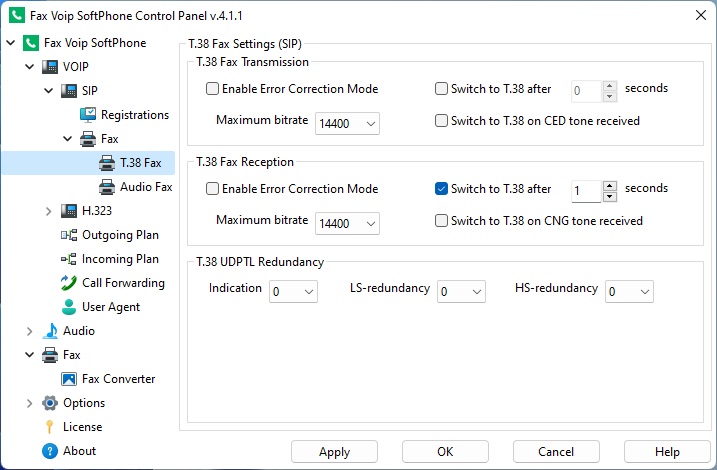Click the Call Forwarding green arrow icon

[69, 283]
